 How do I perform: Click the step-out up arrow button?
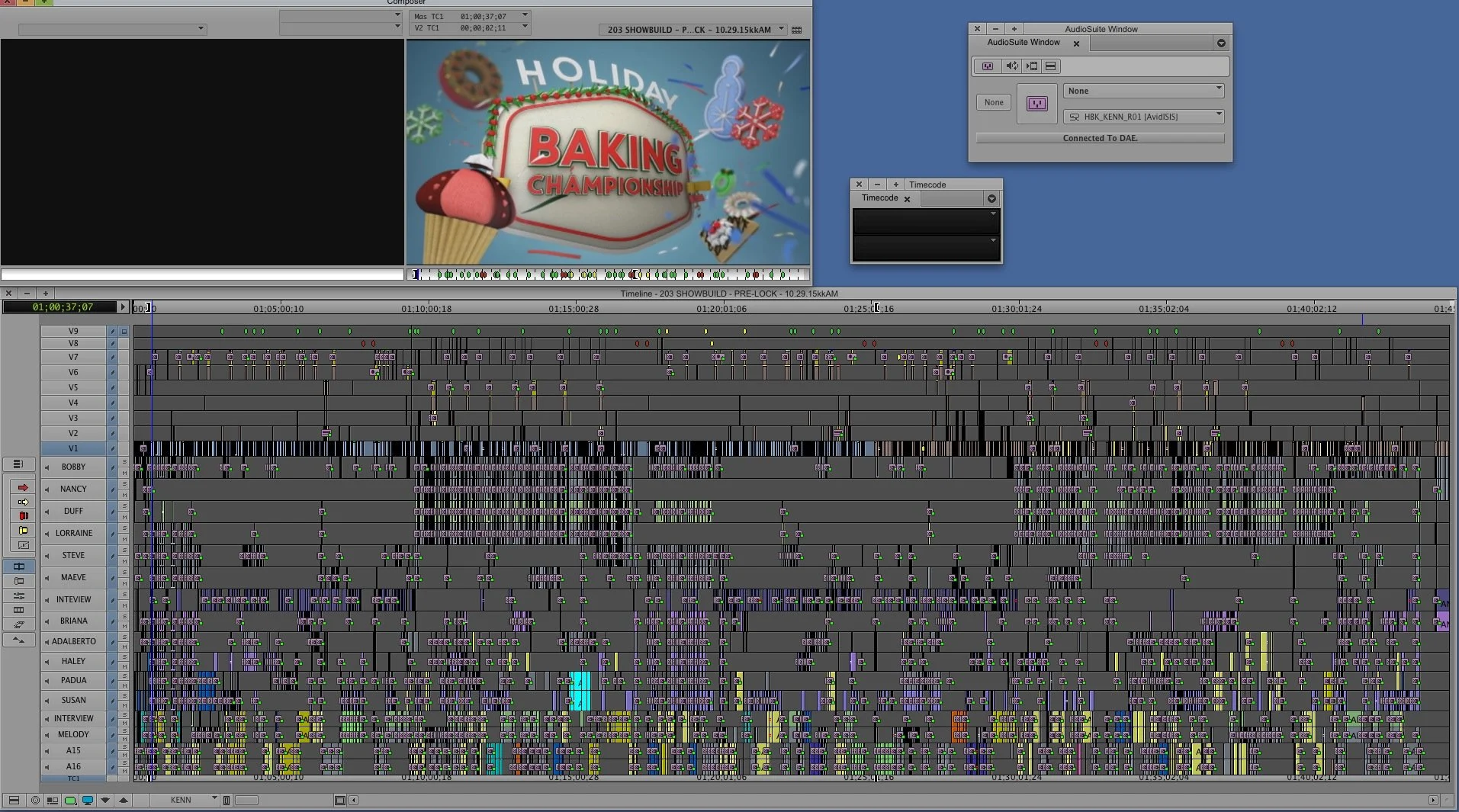pyautogui.click(x=123, y=800)
